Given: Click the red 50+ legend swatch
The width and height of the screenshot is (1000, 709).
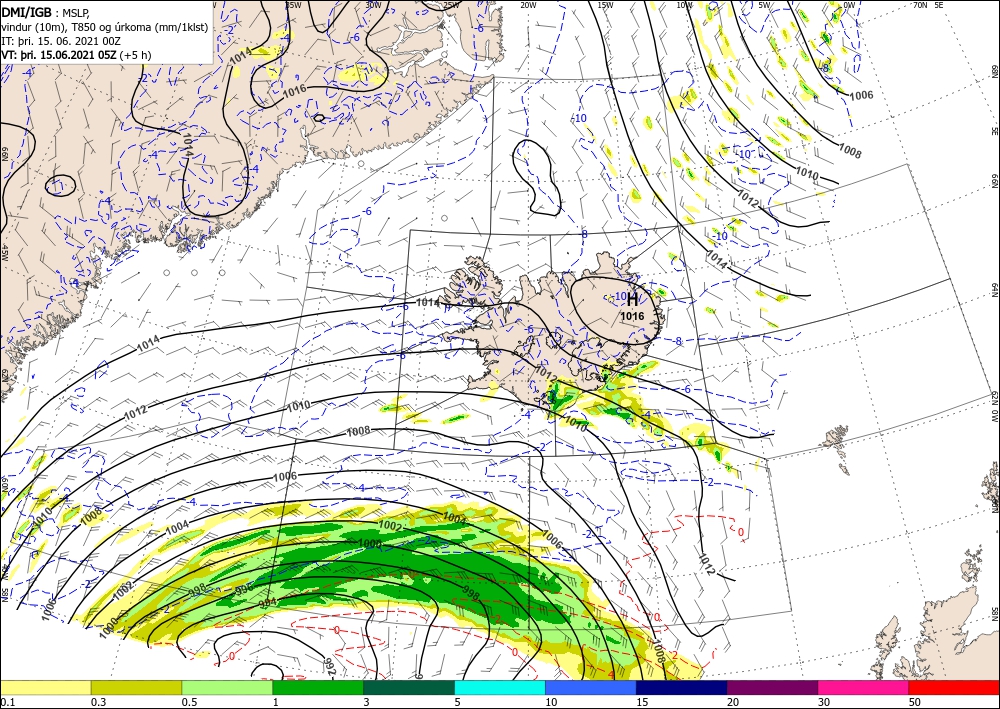Looking at the screenshot, I should click(x=954, y=687).
